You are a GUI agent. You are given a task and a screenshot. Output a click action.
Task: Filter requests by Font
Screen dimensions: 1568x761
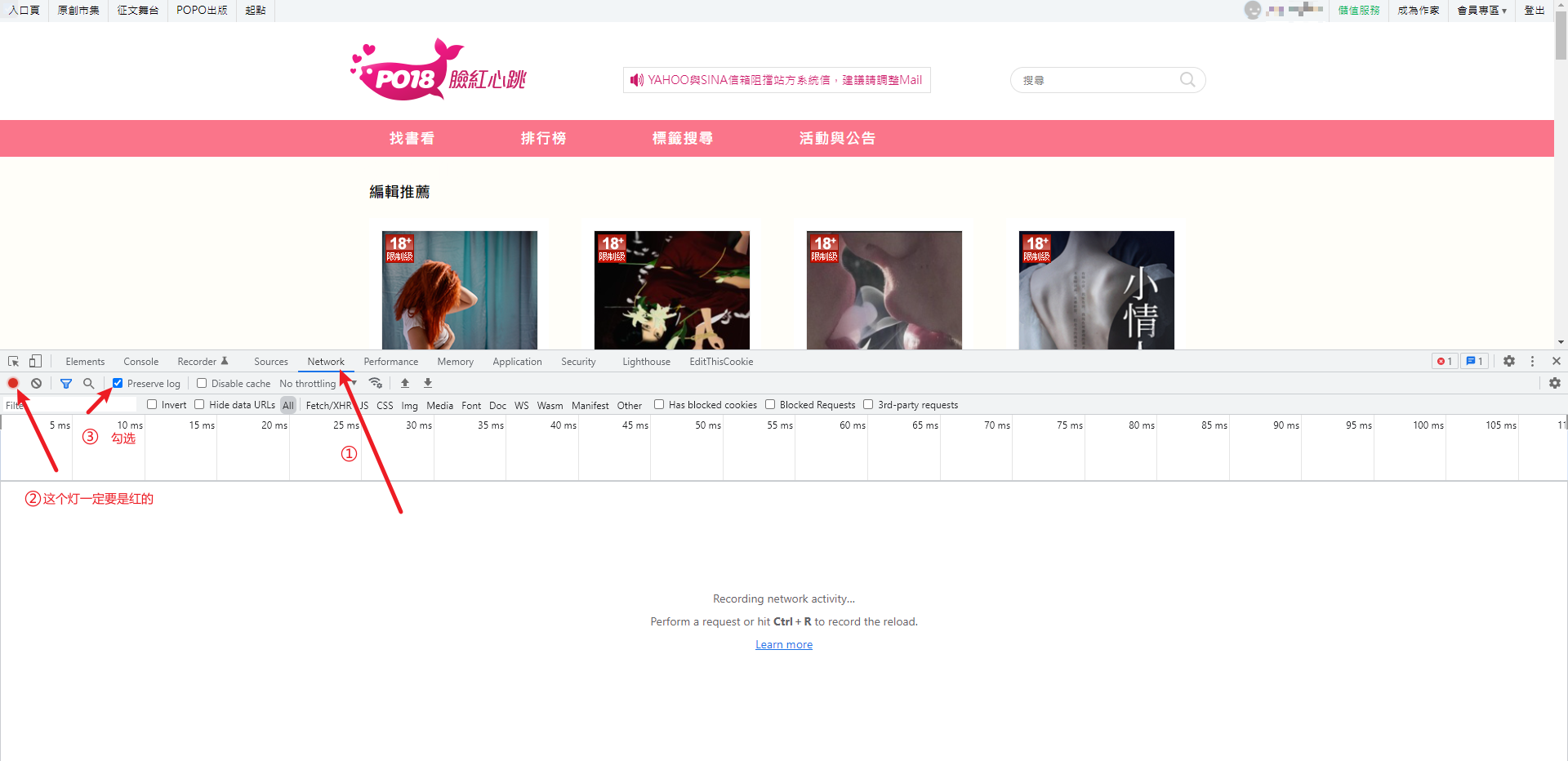471,405
